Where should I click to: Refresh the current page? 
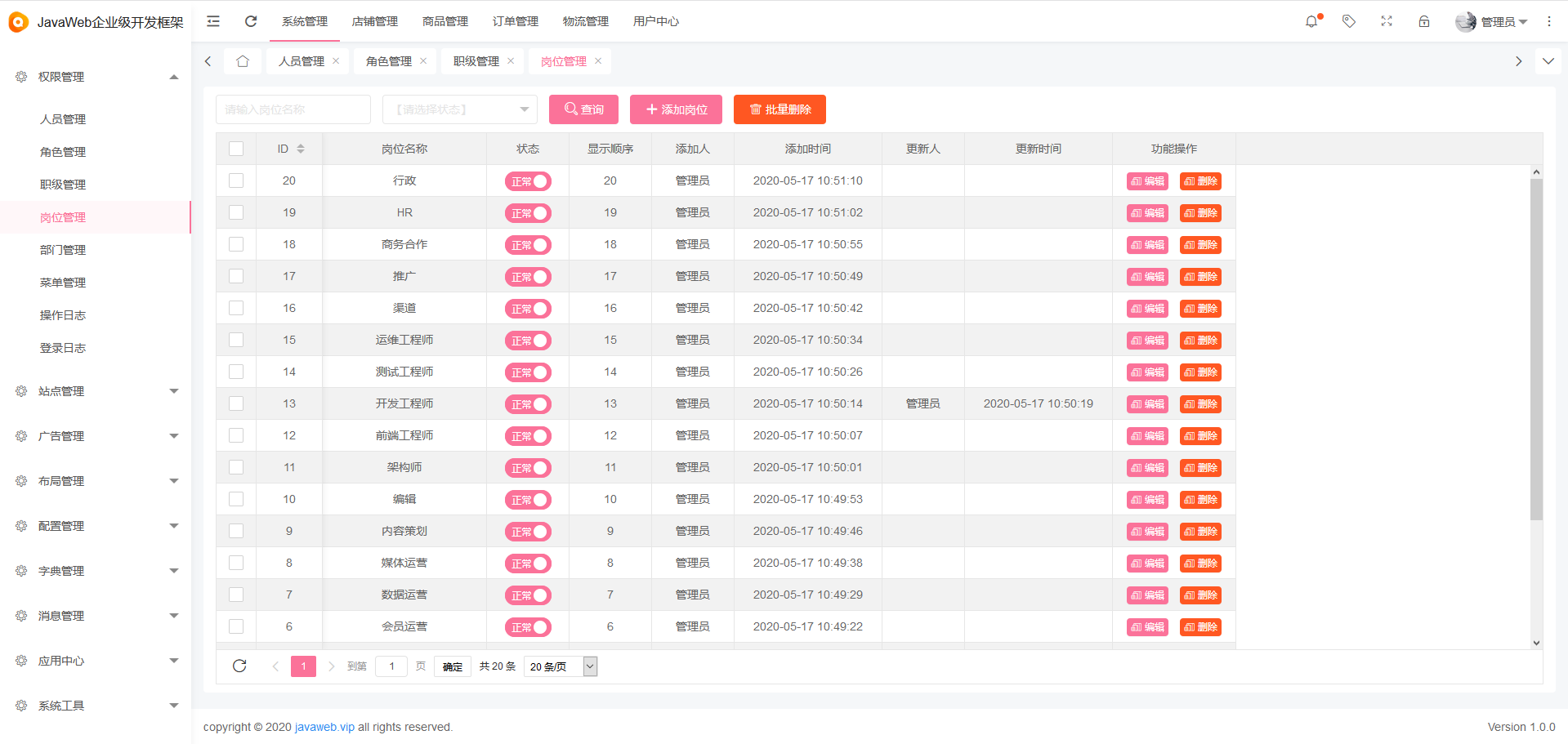(x=251, y=20)
